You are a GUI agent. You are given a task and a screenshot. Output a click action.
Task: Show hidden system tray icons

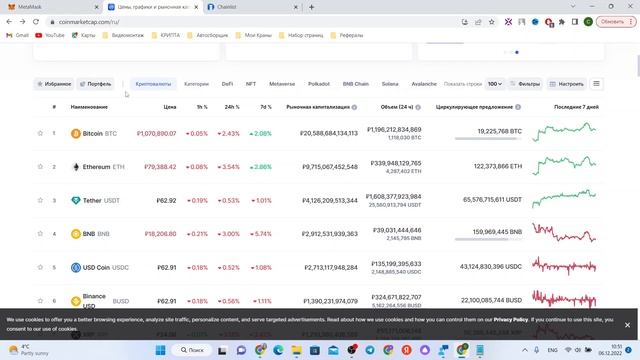click(x=524, y=350)
